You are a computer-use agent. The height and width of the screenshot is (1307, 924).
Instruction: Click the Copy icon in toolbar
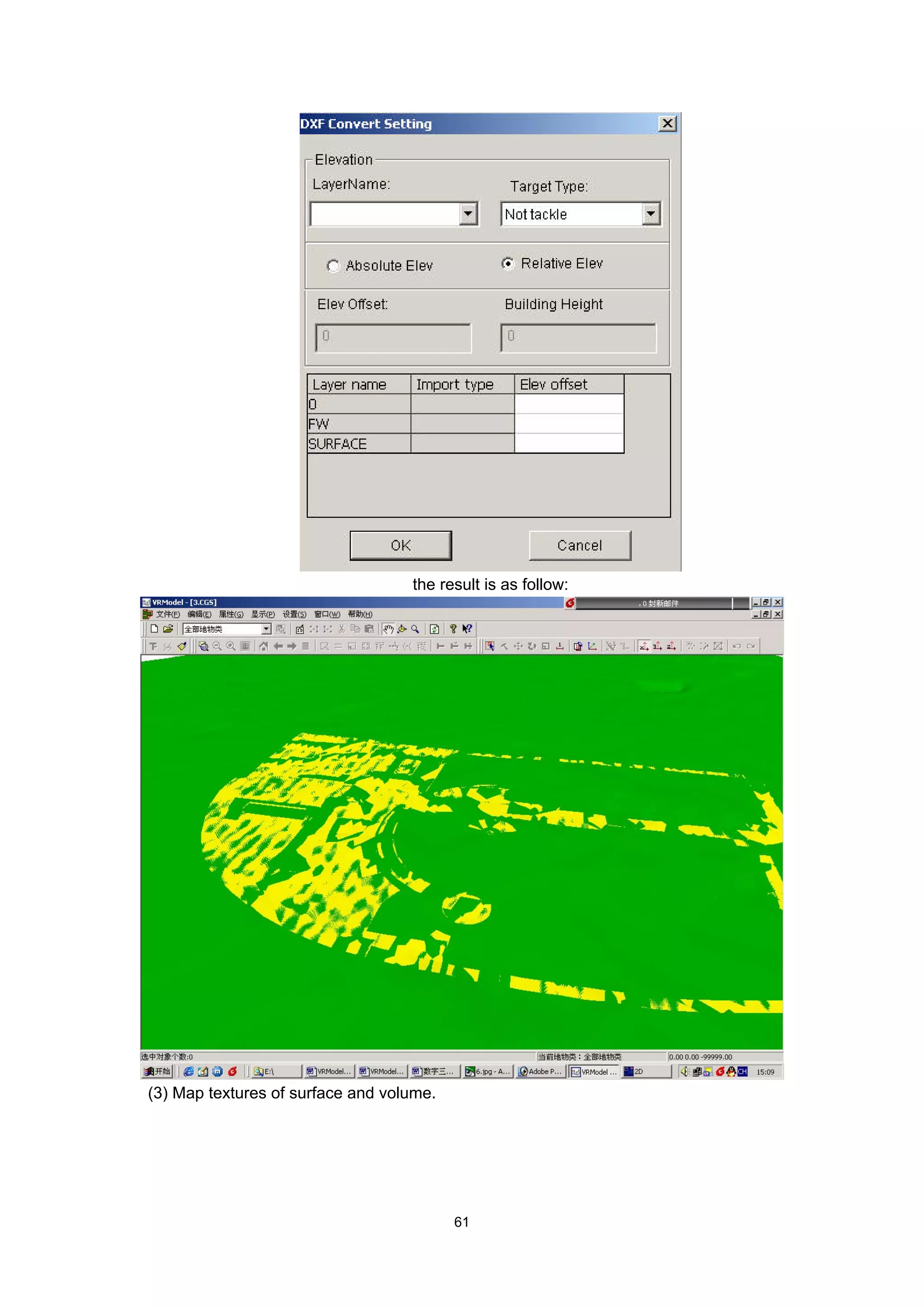coord(355,629)
